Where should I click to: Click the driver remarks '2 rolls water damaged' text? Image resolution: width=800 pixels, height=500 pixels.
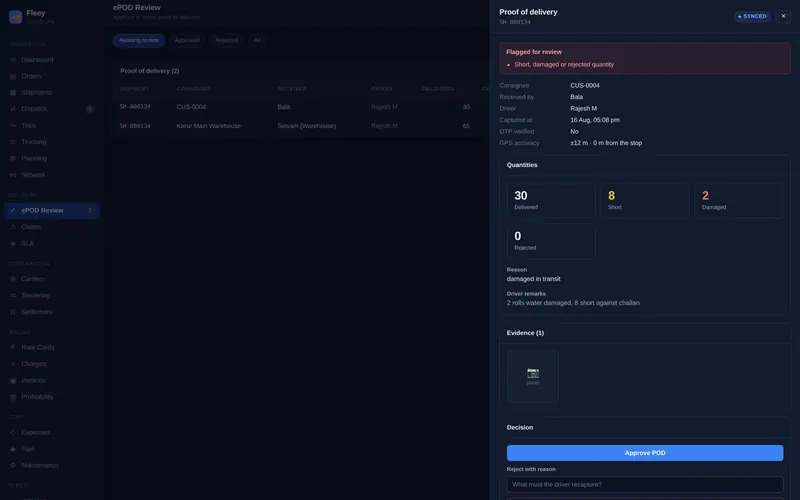[x=573, y=303]
